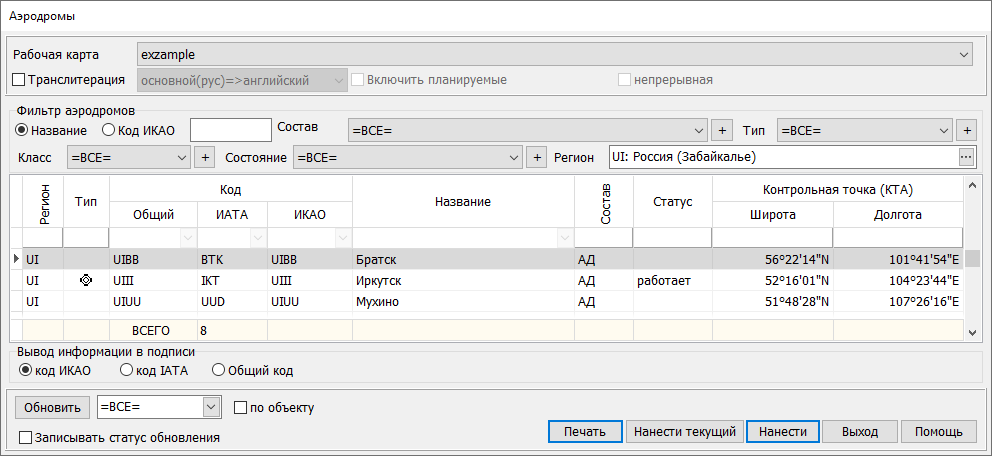Click the plus button next to Класс dropdown
This screenshot has height=456, width=992.
tap(204, 158)
